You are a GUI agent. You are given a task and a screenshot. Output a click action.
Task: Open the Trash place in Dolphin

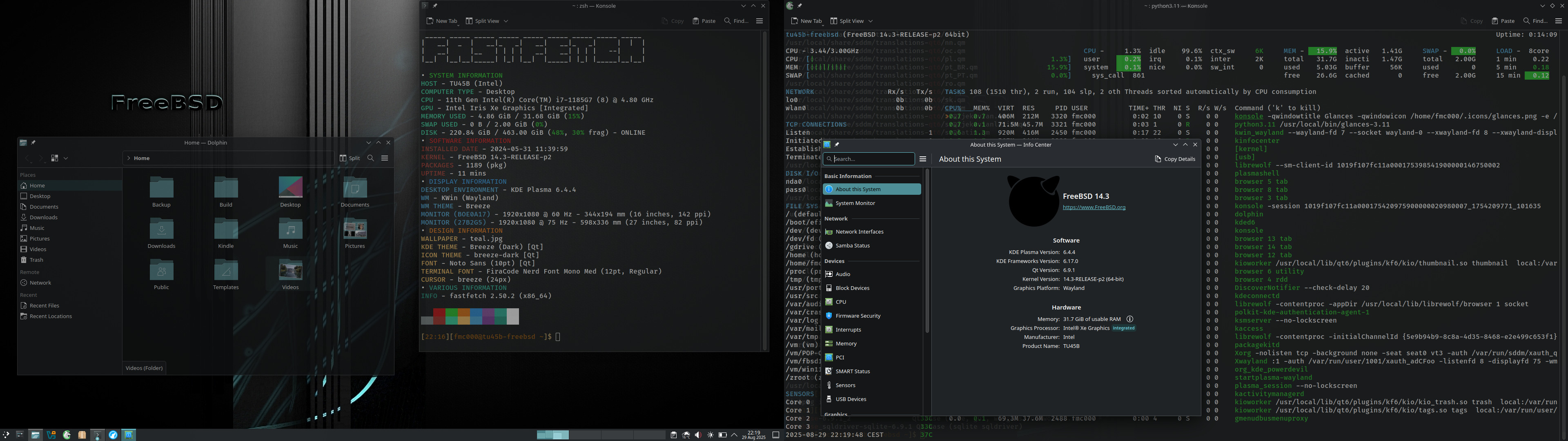tap(36, 259)
